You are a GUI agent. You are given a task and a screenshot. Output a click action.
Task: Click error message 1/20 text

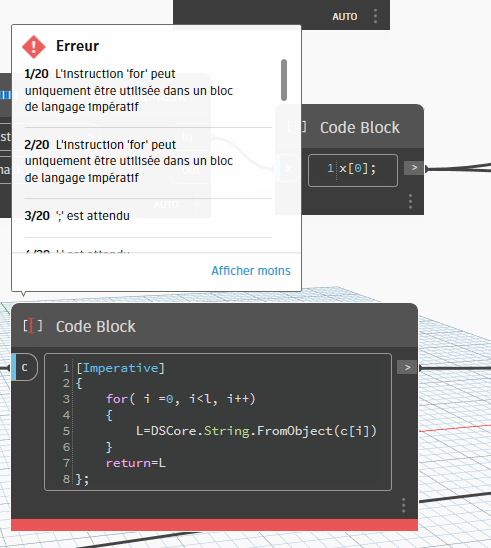129,90
